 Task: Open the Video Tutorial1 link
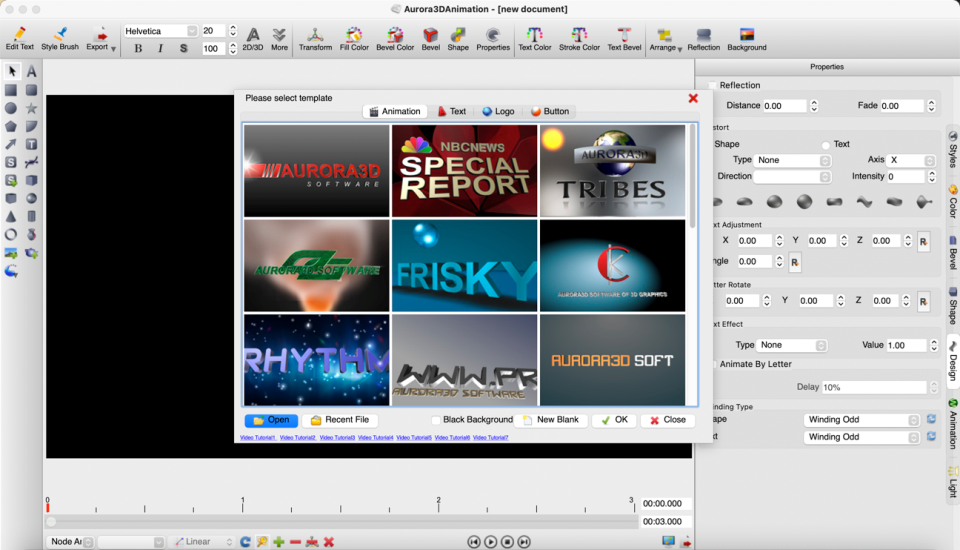point(258,437)
